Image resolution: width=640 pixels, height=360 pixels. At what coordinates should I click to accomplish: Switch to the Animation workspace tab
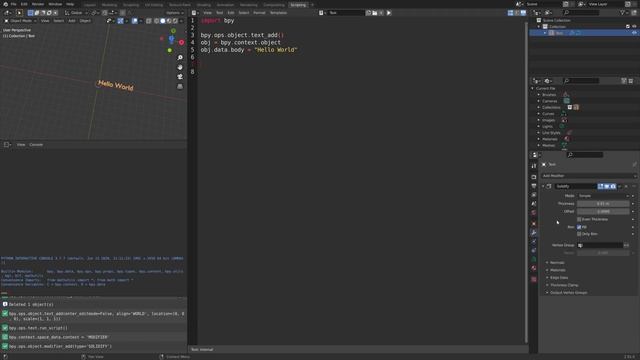[225, 5]
